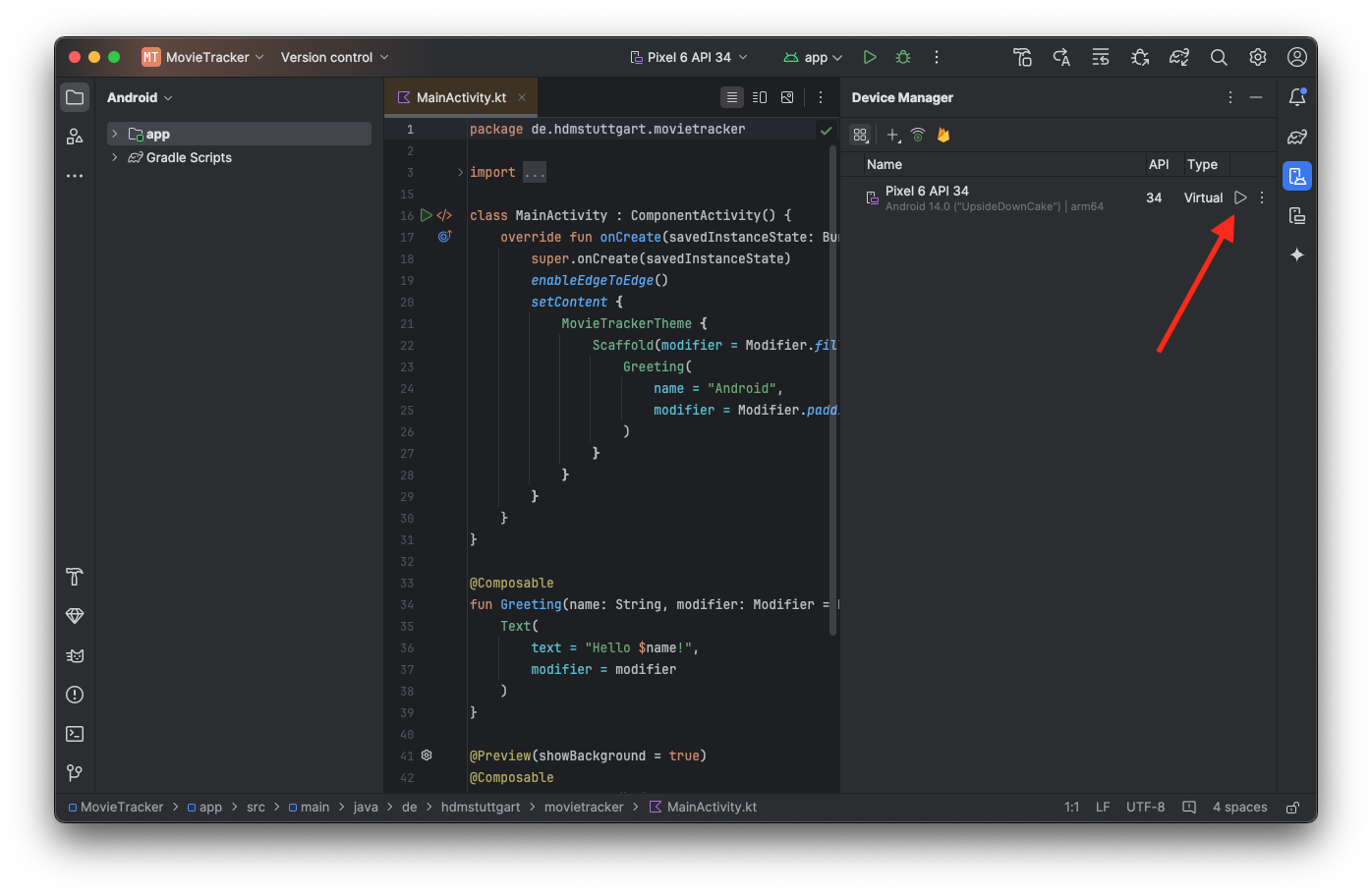Open MovieTracker project dropdown
1372x895 pixels.
(203, 57)
